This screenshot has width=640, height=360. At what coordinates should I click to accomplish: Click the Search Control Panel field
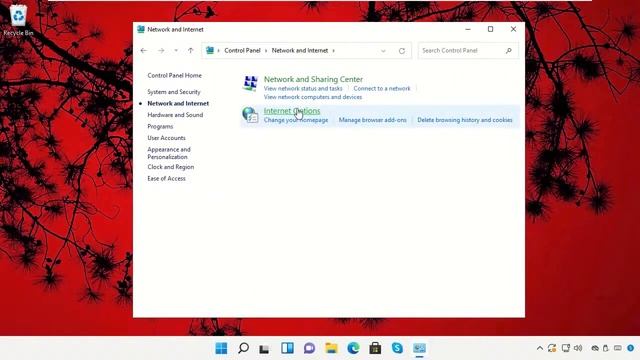(468, 51)
